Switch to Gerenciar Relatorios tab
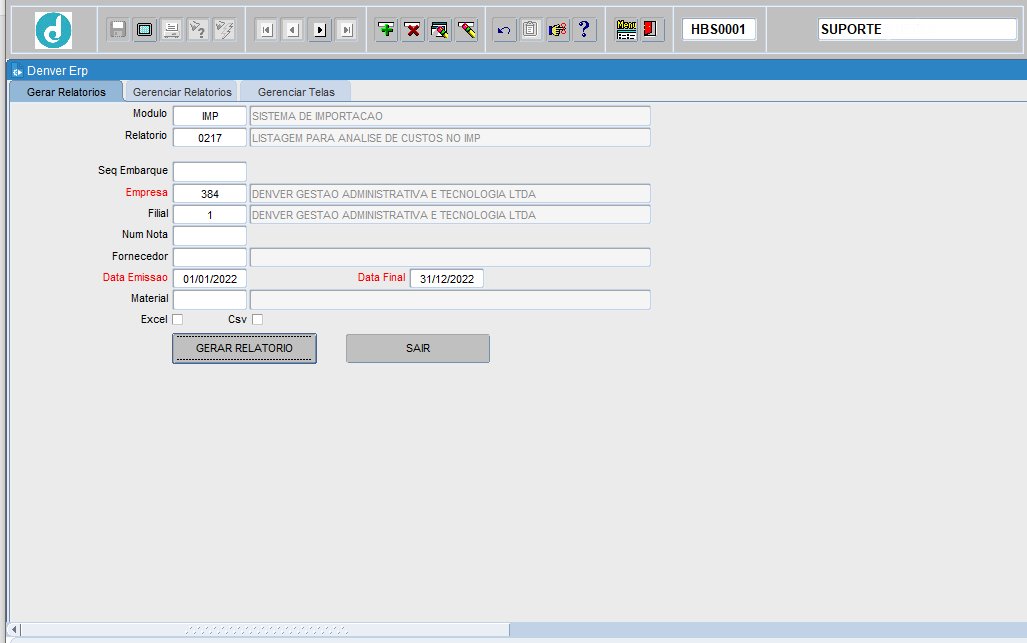The height and width of the screenshot is (643, 1027). click(182, 92)
